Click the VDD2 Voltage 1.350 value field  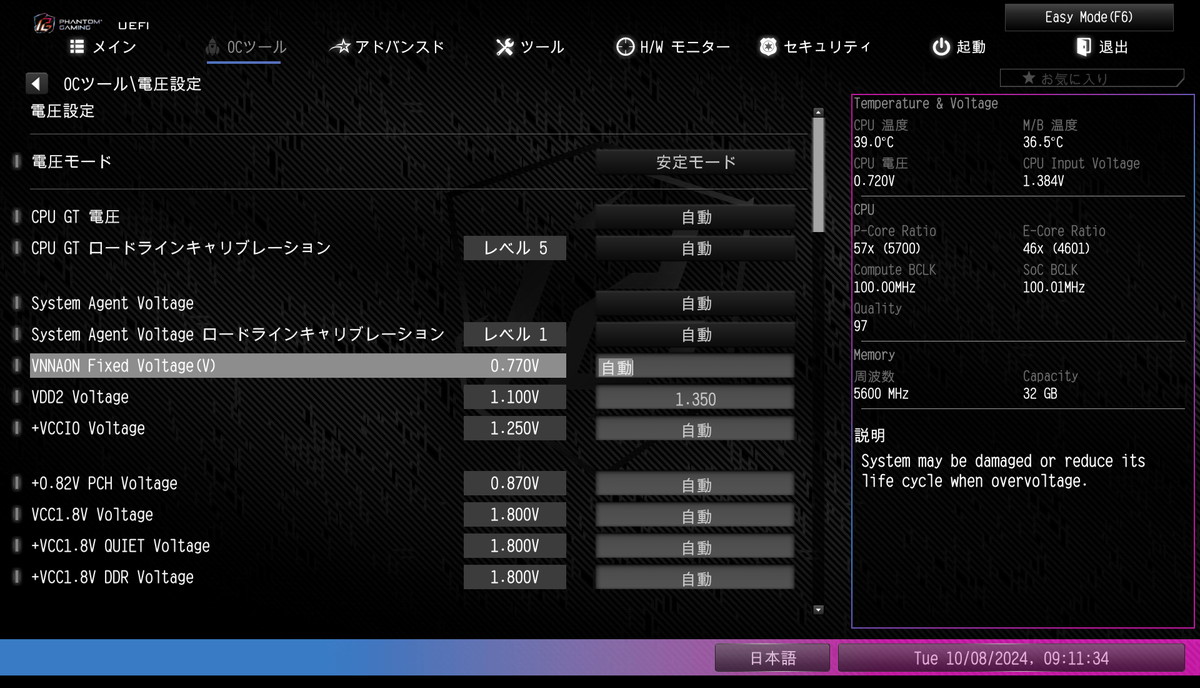[696, 398]
